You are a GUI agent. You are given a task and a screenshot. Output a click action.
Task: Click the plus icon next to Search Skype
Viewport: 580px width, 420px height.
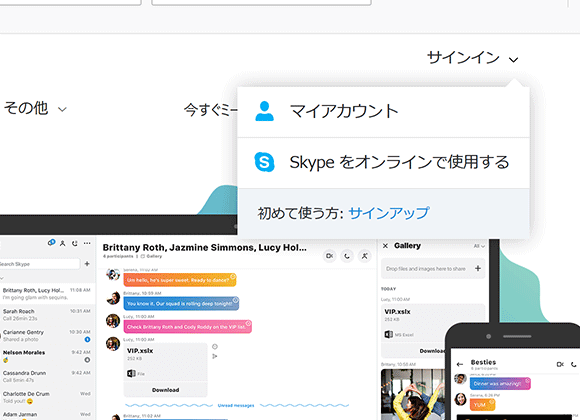pyautogui.click(x=87, y=264)
